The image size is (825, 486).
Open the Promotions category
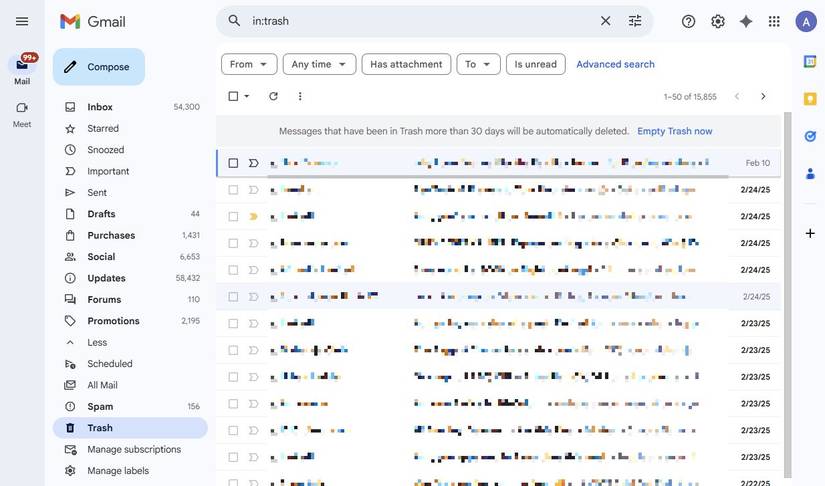click(130, 321)
